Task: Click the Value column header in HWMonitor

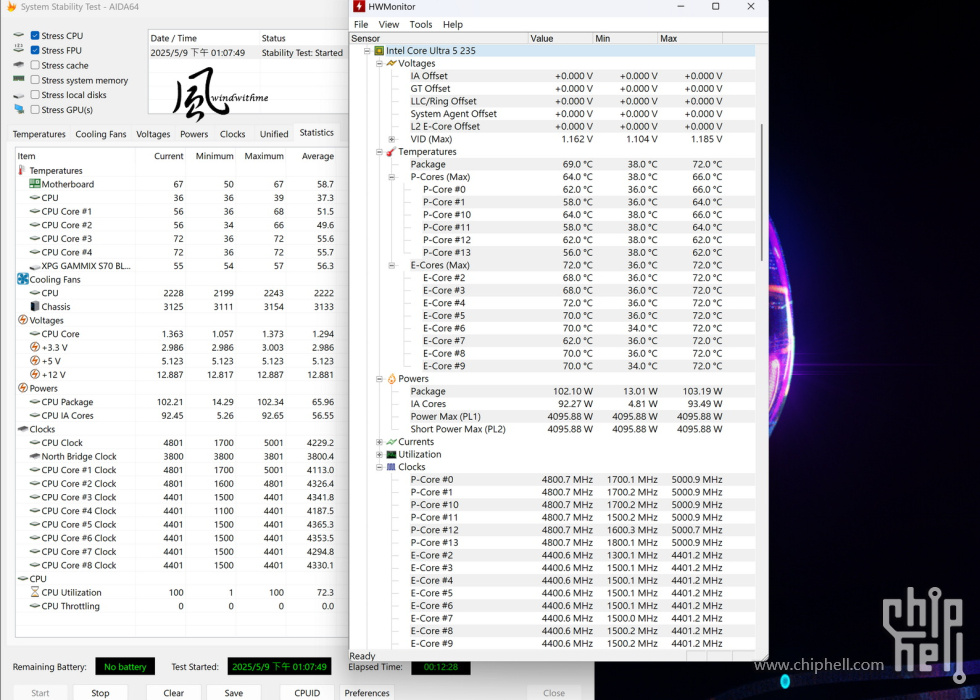Action: 560,38
